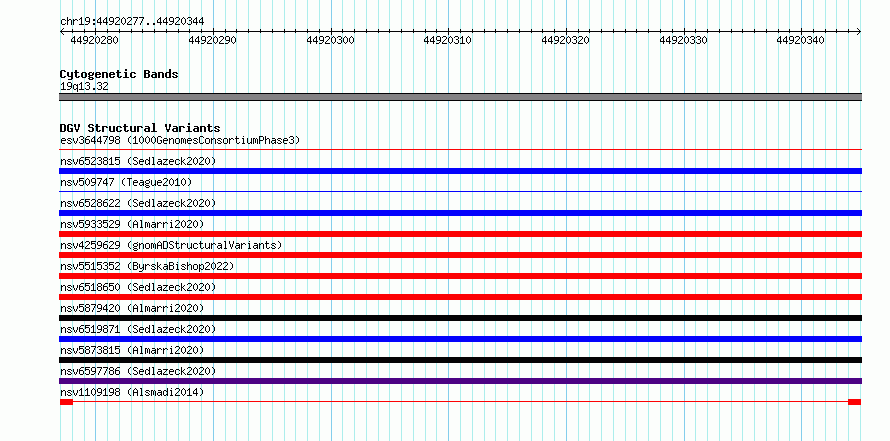Open nsv5515352 (ByrskaBishop2022) label
The height and width of the screenshot is (441, 890).
(147, 266)
